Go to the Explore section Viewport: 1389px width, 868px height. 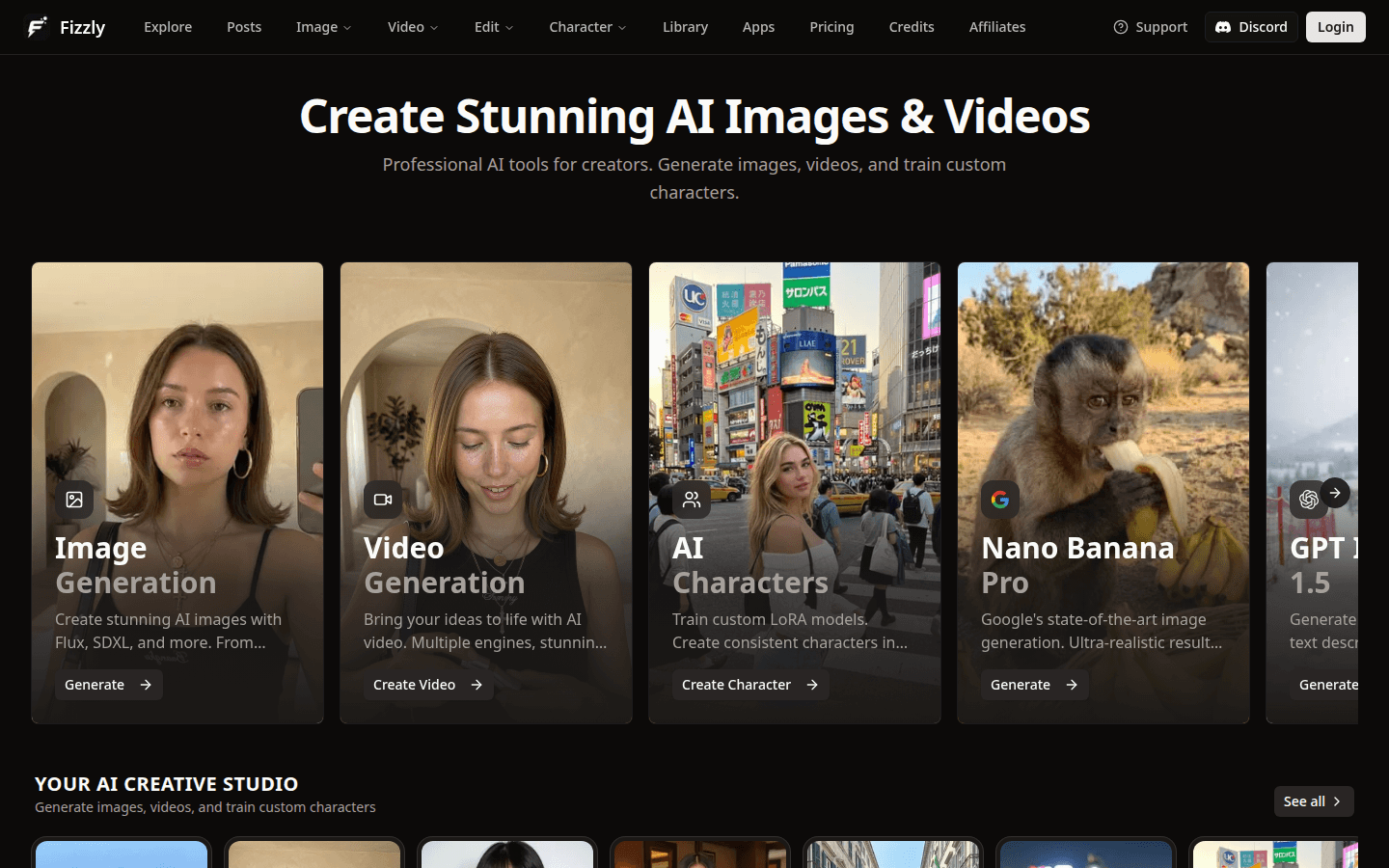tap(167, 27)
